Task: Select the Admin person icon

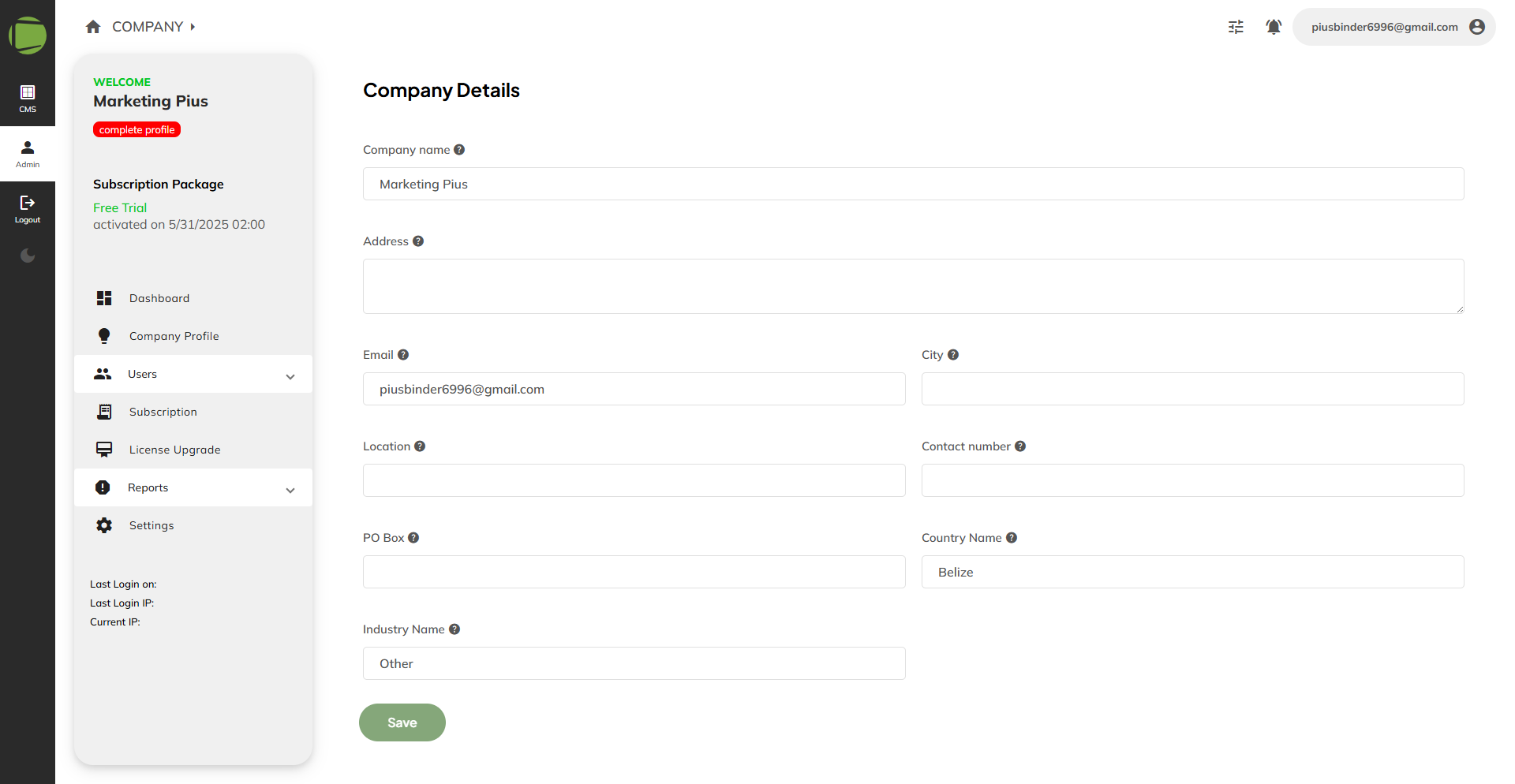Action: point(28,147)
